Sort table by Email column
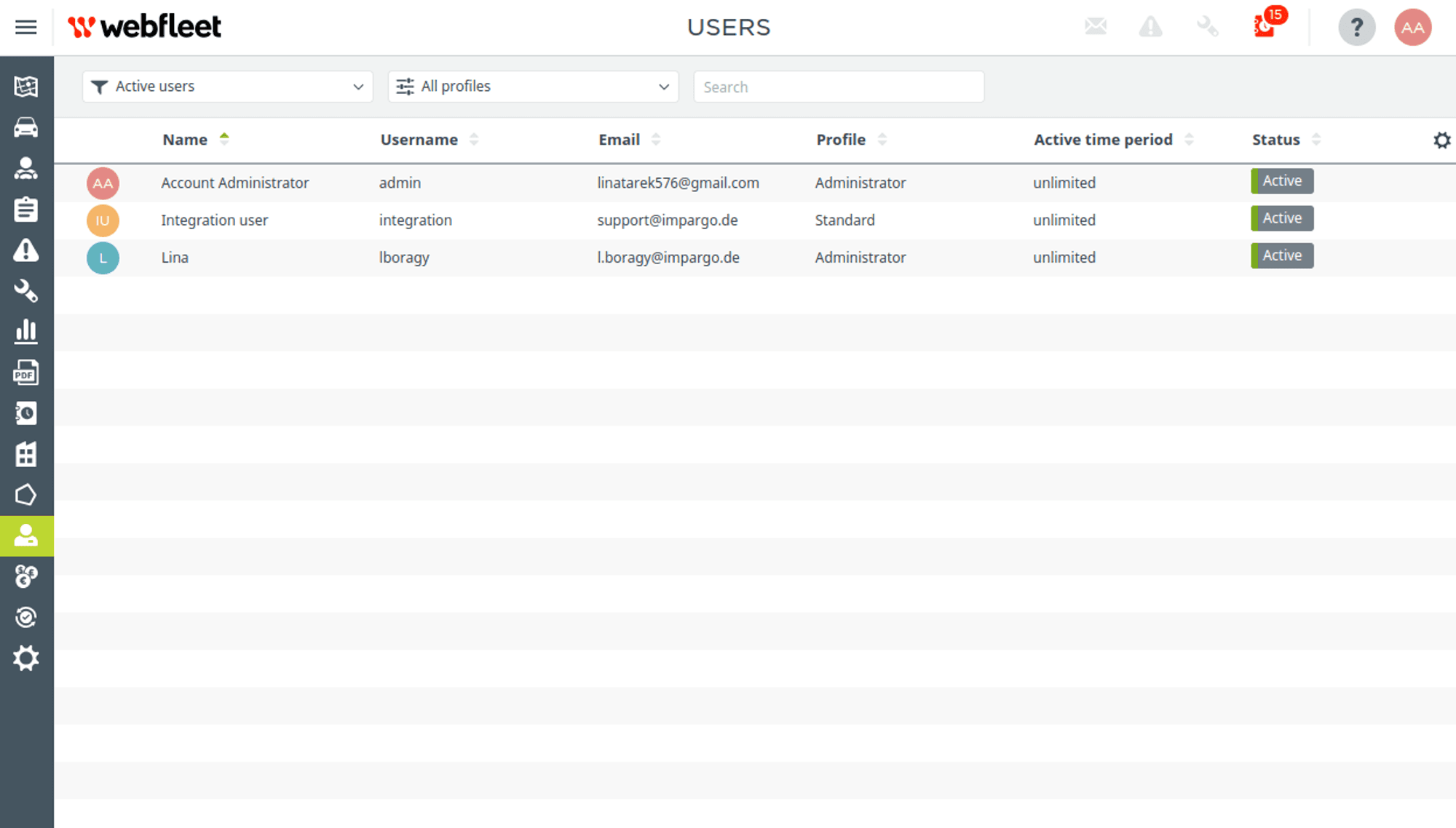The image size is (1456, 828). [620, 140]
